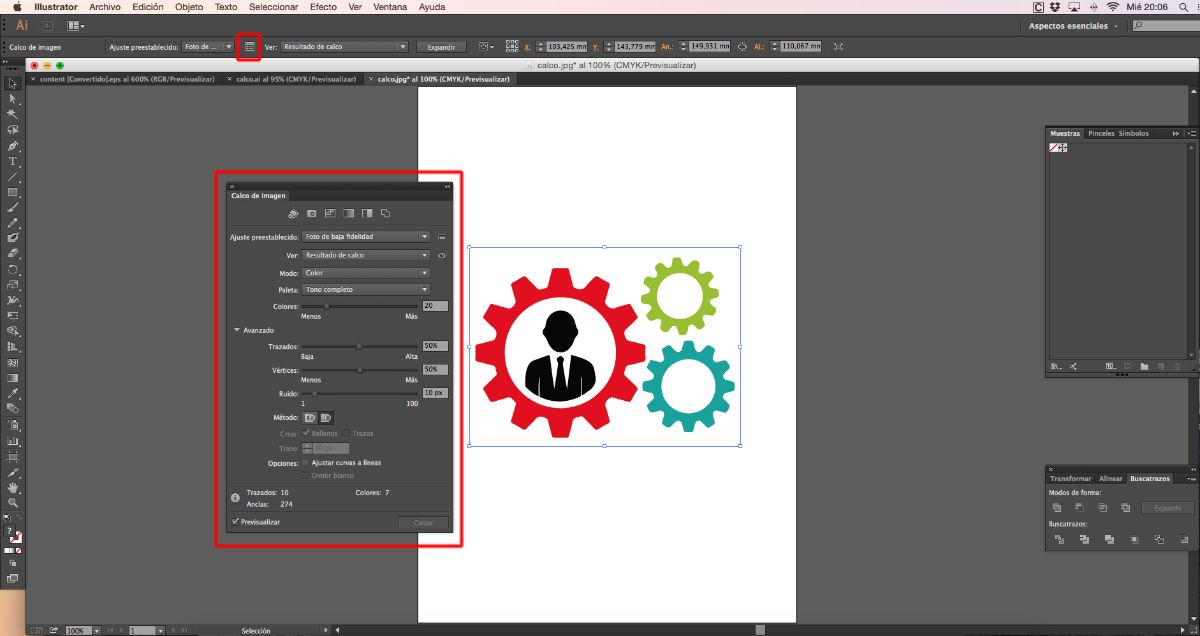The width and height of the screenshot is (1200, 636).
Task: Click the Auto-Color preset icon in Calco panel
Action: click(x=293, y=214)
